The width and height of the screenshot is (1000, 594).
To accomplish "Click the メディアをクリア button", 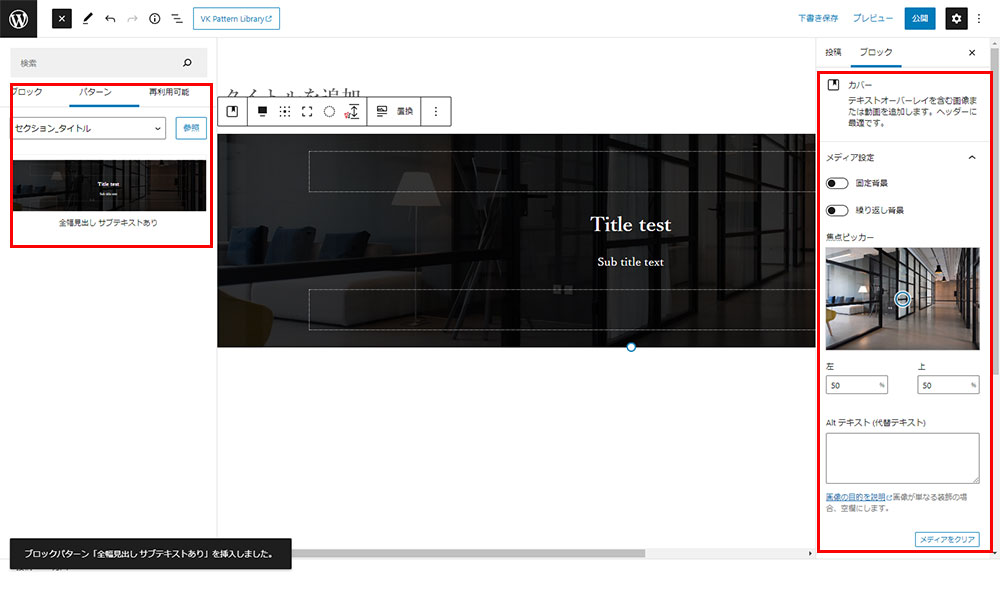I will (946, 540).
